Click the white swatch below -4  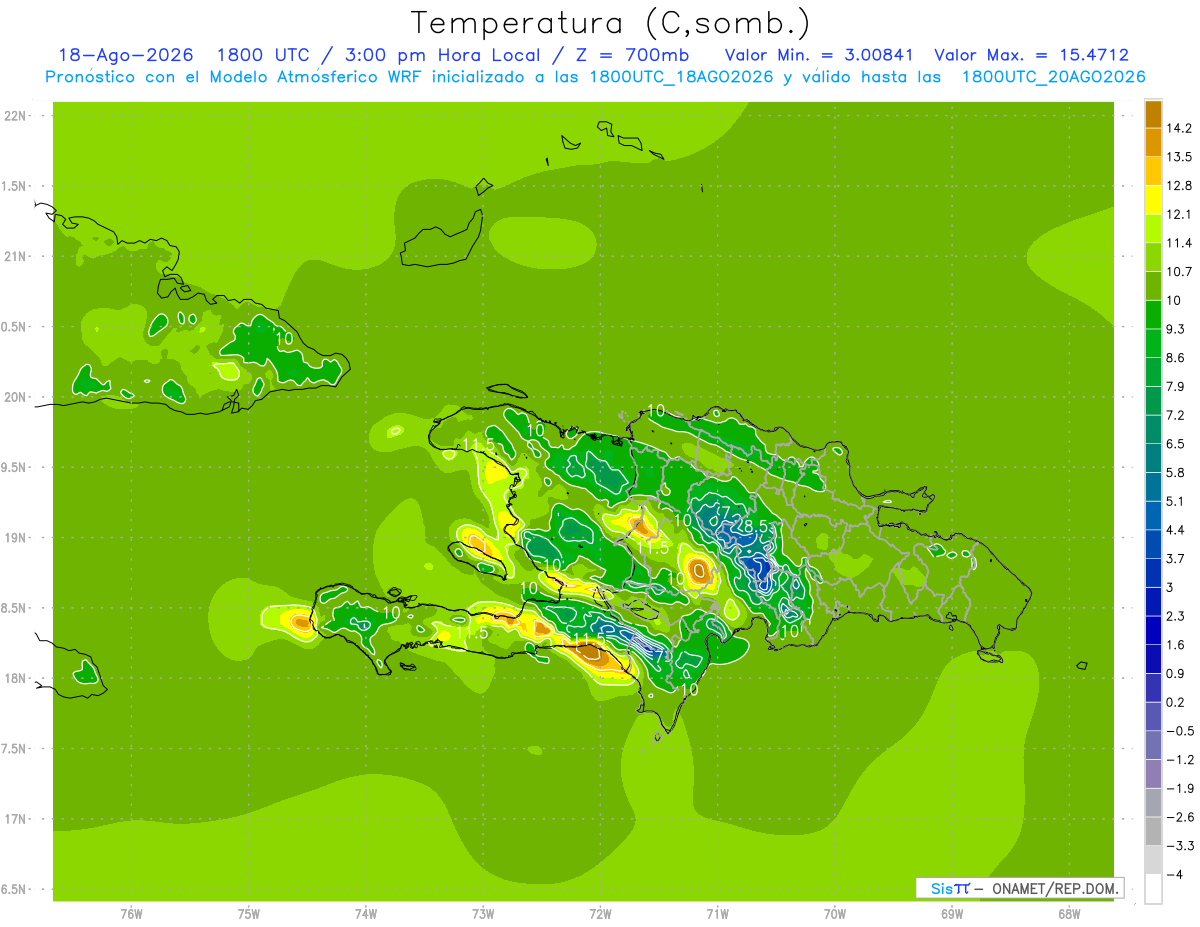coord(1153,889)
